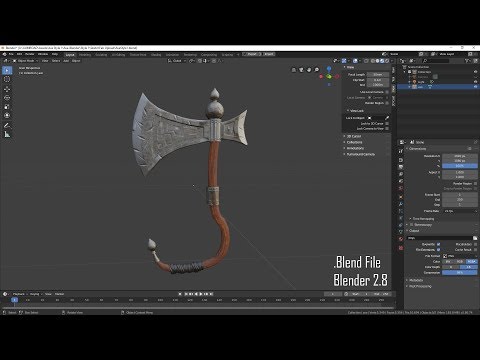480x360 pixels.
Task: Enable Lock to 3D Cursor checkbox
Action: pyautogui.click(x=387, y=124)
